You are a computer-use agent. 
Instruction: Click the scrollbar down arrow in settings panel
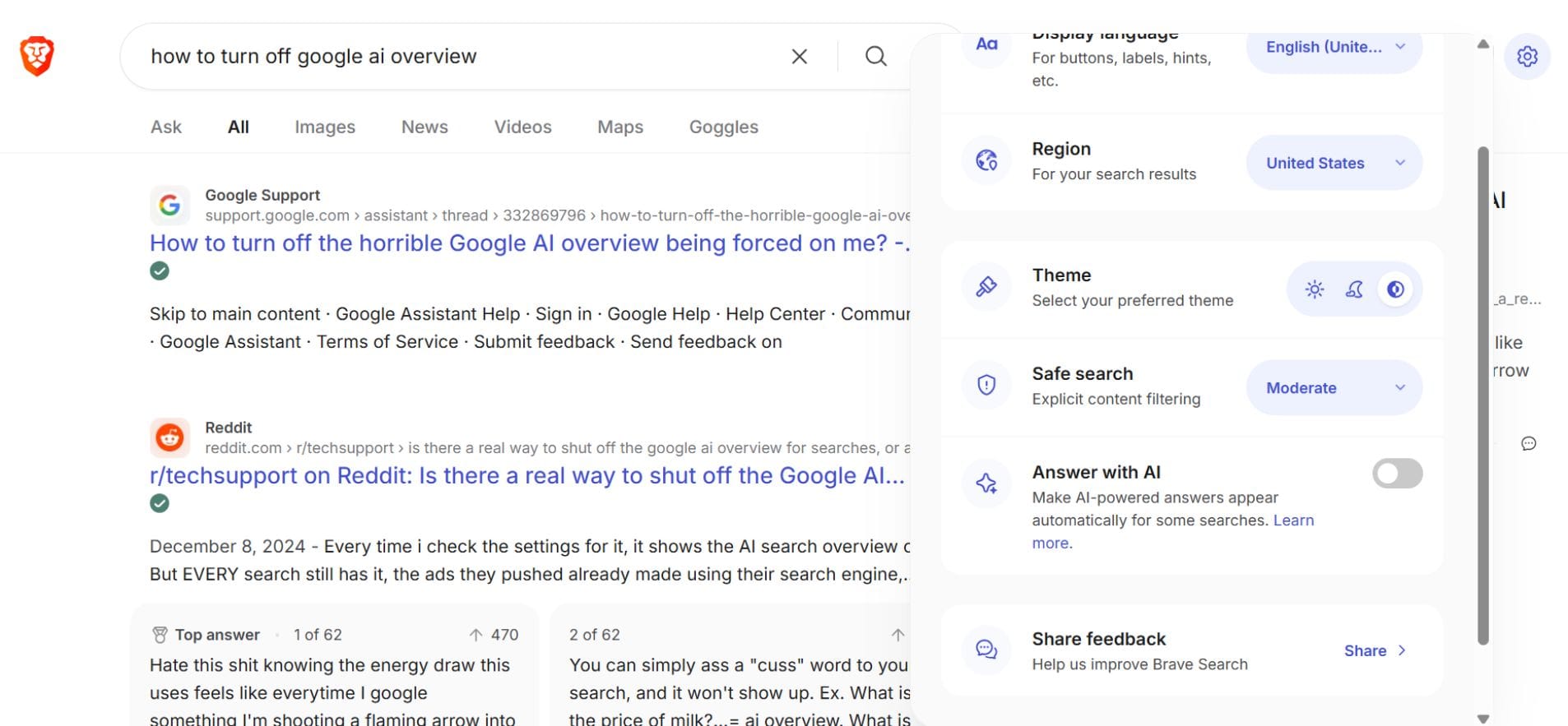pos(1483,719)
